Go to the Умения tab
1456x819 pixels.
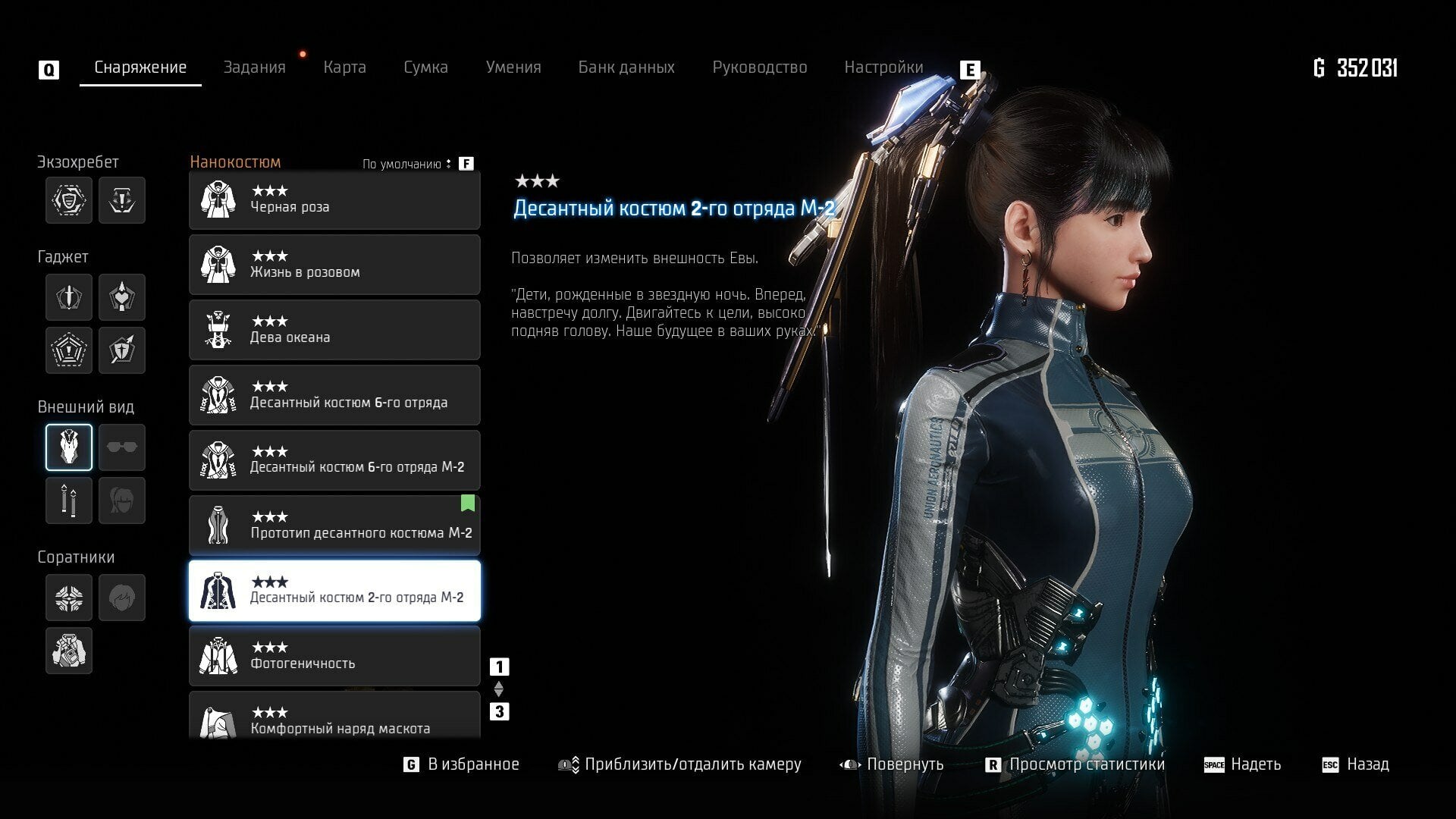click(513, 67)
